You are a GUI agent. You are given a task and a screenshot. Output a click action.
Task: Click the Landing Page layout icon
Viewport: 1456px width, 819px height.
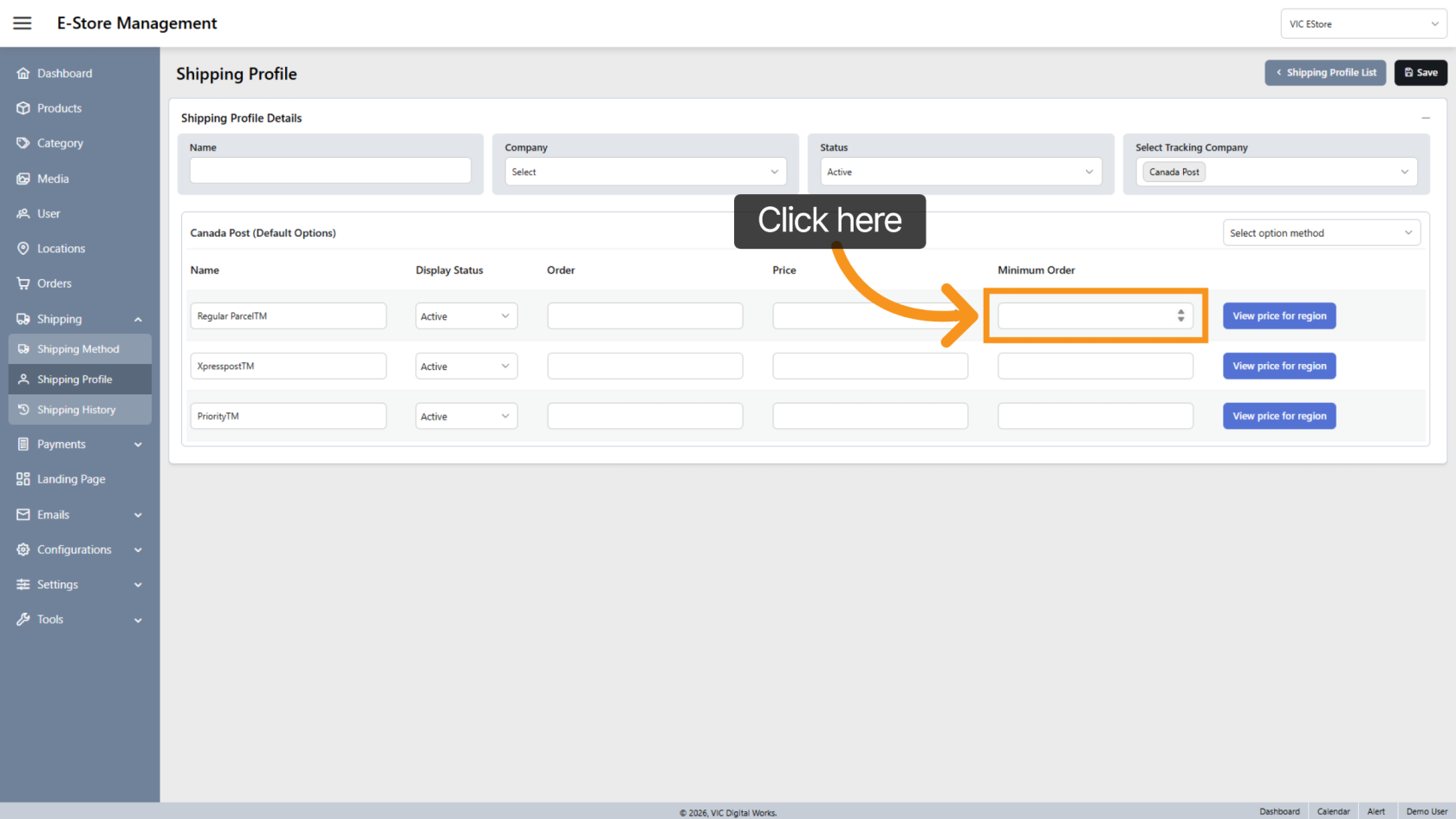coord(23,479)
